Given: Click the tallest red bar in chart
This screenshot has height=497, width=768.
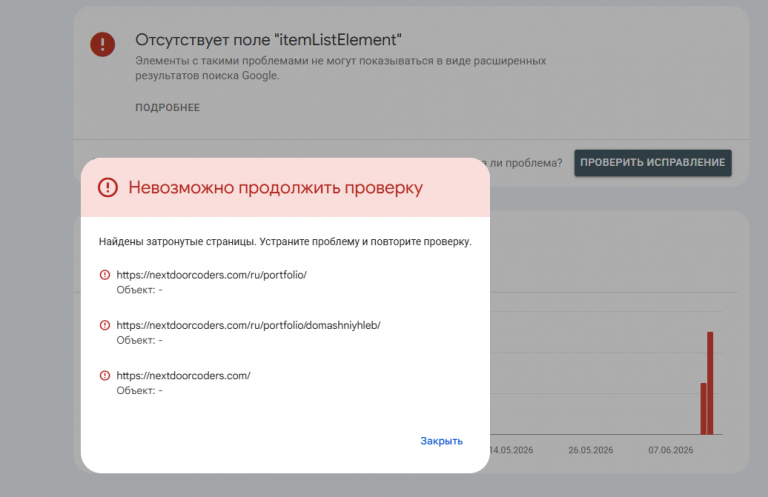Looking at the screenshot, I should click(x=710, y=383).
